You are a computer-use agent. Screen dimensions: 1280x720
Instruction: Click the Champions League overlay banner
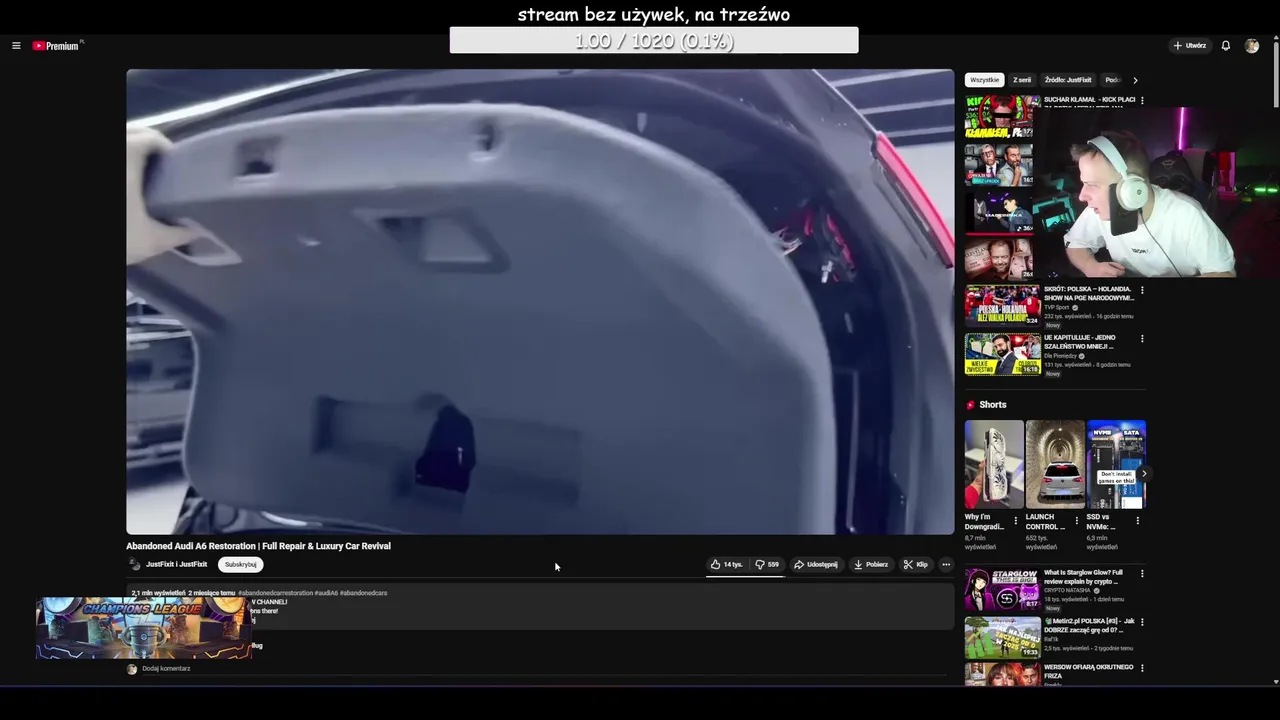pos(143,628)
